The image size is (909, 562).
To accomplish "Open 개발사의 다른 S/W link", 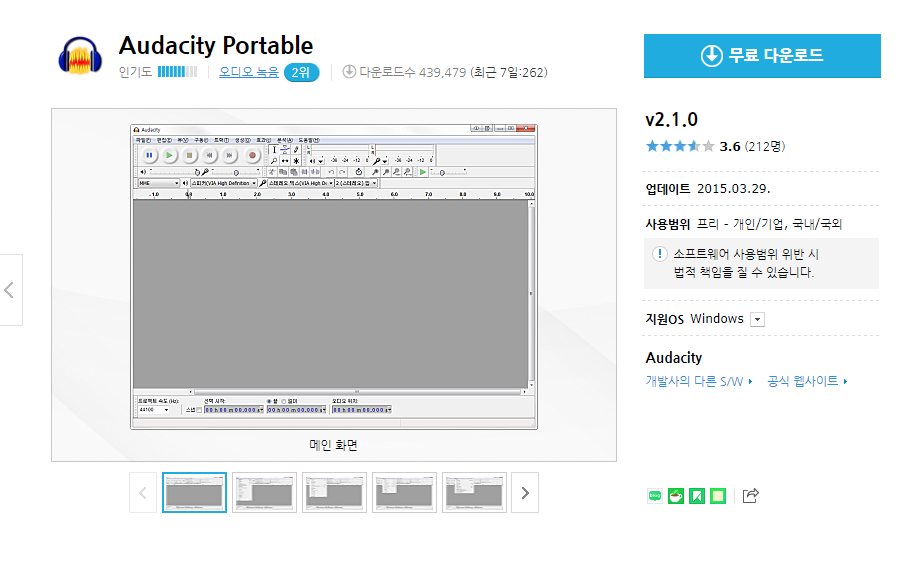I will tap(699, 381).
